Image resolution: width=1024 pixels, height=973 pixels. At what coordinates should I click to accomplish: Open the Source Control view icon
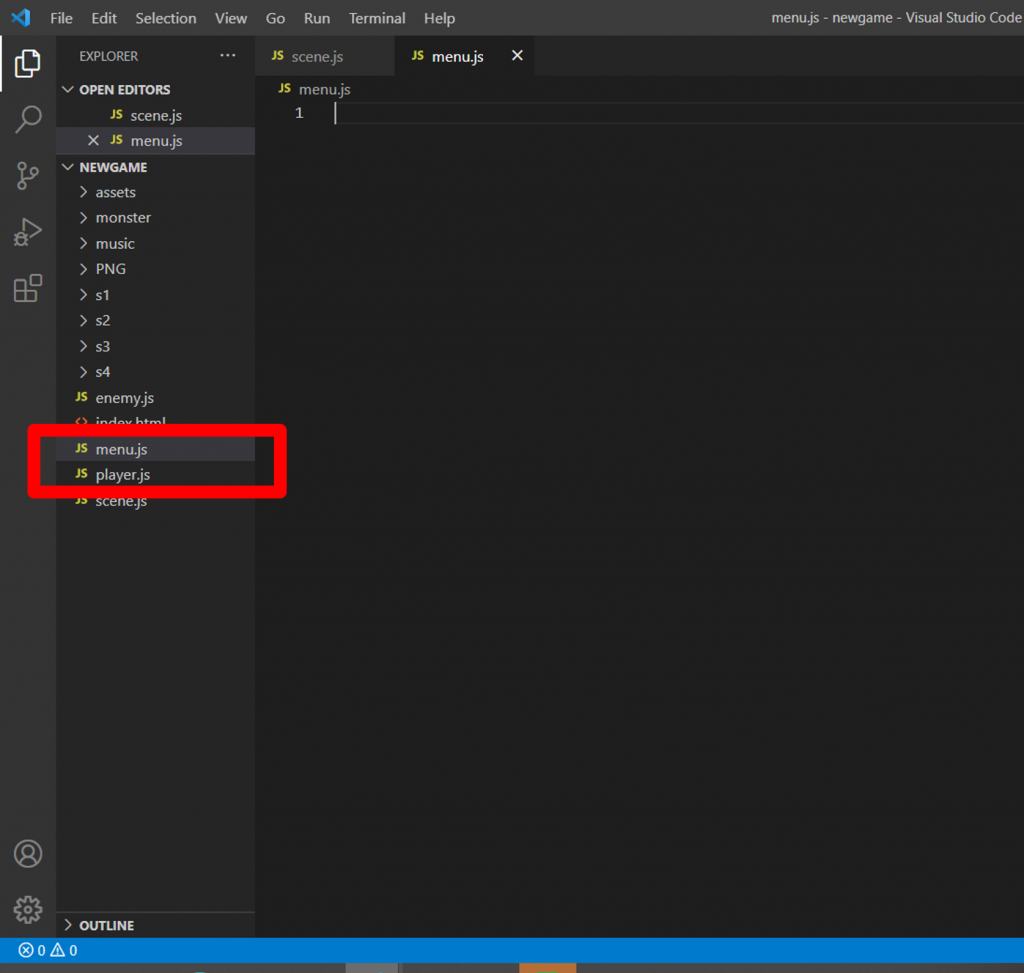(x=27, y=176)
